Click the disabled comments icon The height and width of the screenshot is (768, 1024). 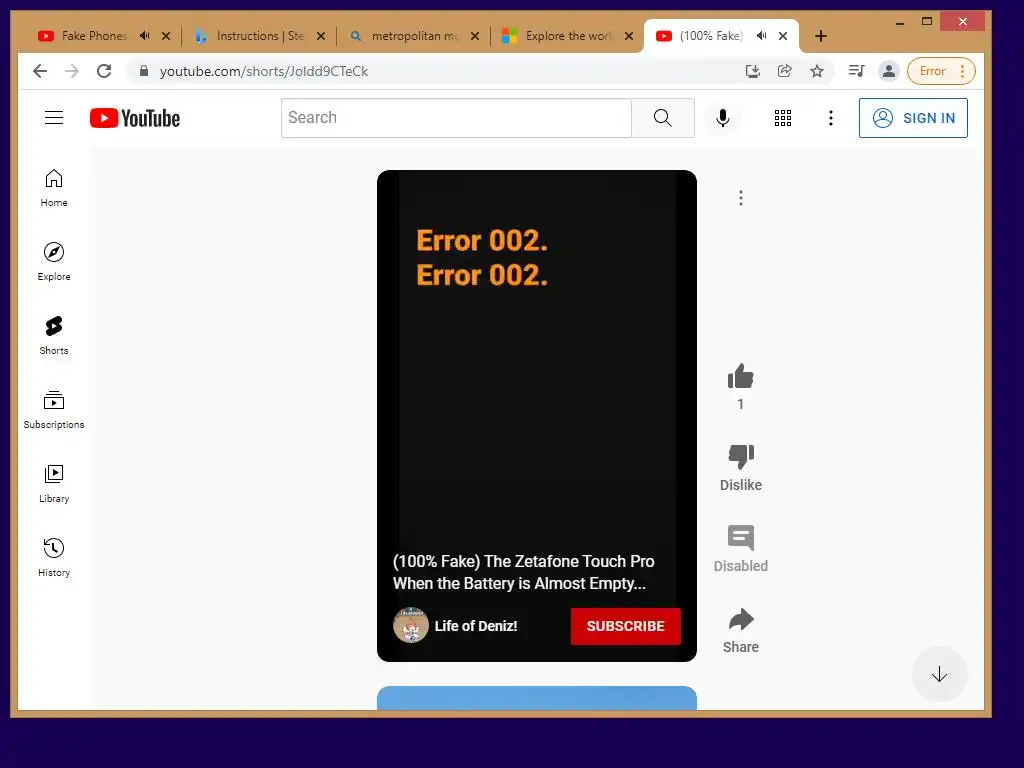click(x=741, y=538)
